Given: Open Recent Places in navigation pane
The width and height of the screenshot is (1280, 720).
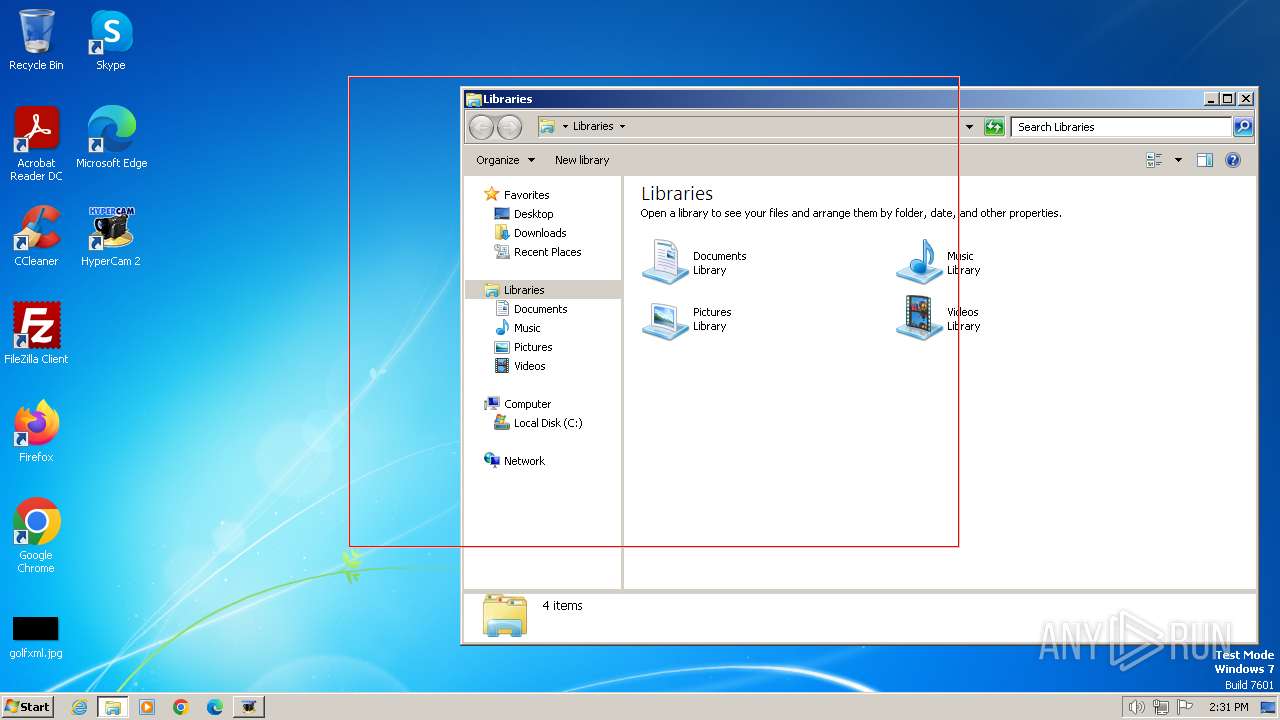Looking at the screenshot, I should point(538,252).
